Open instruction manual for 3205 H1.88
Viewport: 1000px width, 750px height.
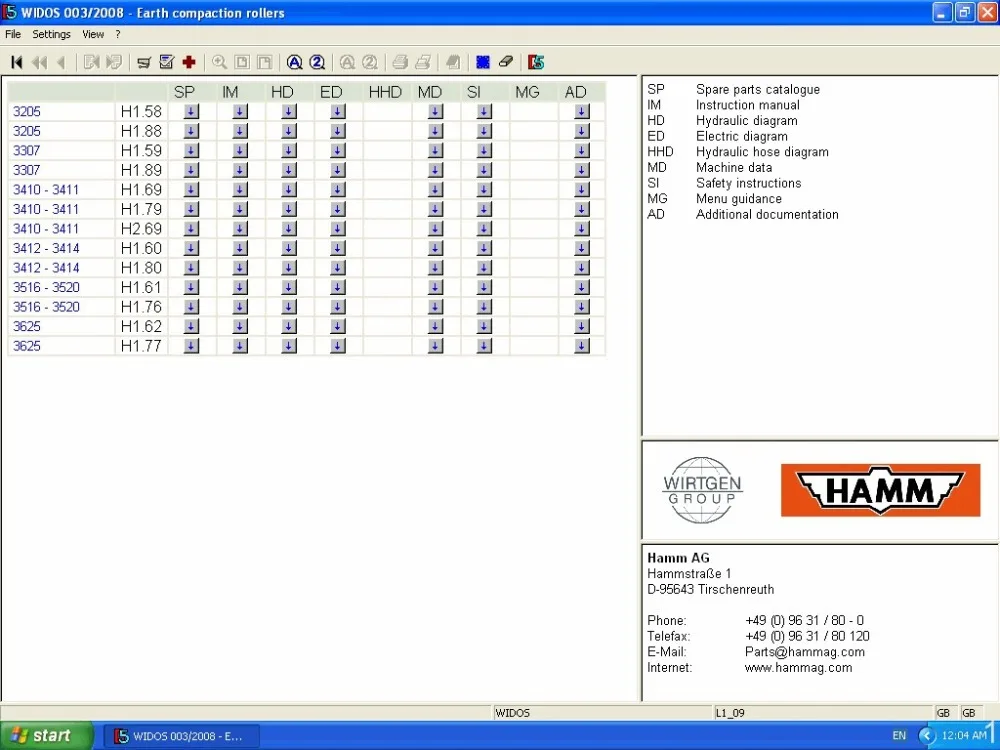pos(240,131)
